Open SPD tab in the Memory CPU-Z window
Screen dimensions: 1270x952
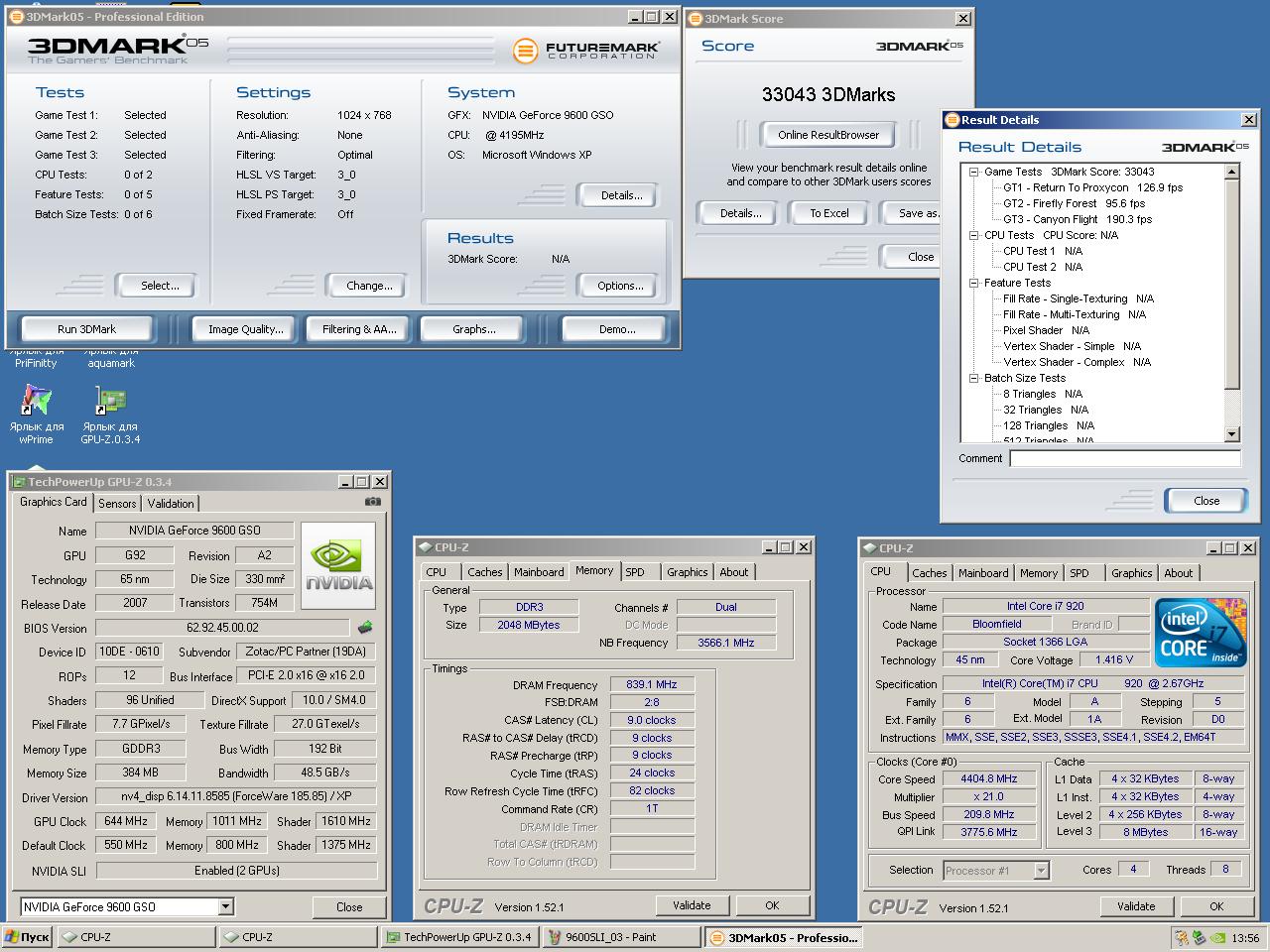coord(635,572)
